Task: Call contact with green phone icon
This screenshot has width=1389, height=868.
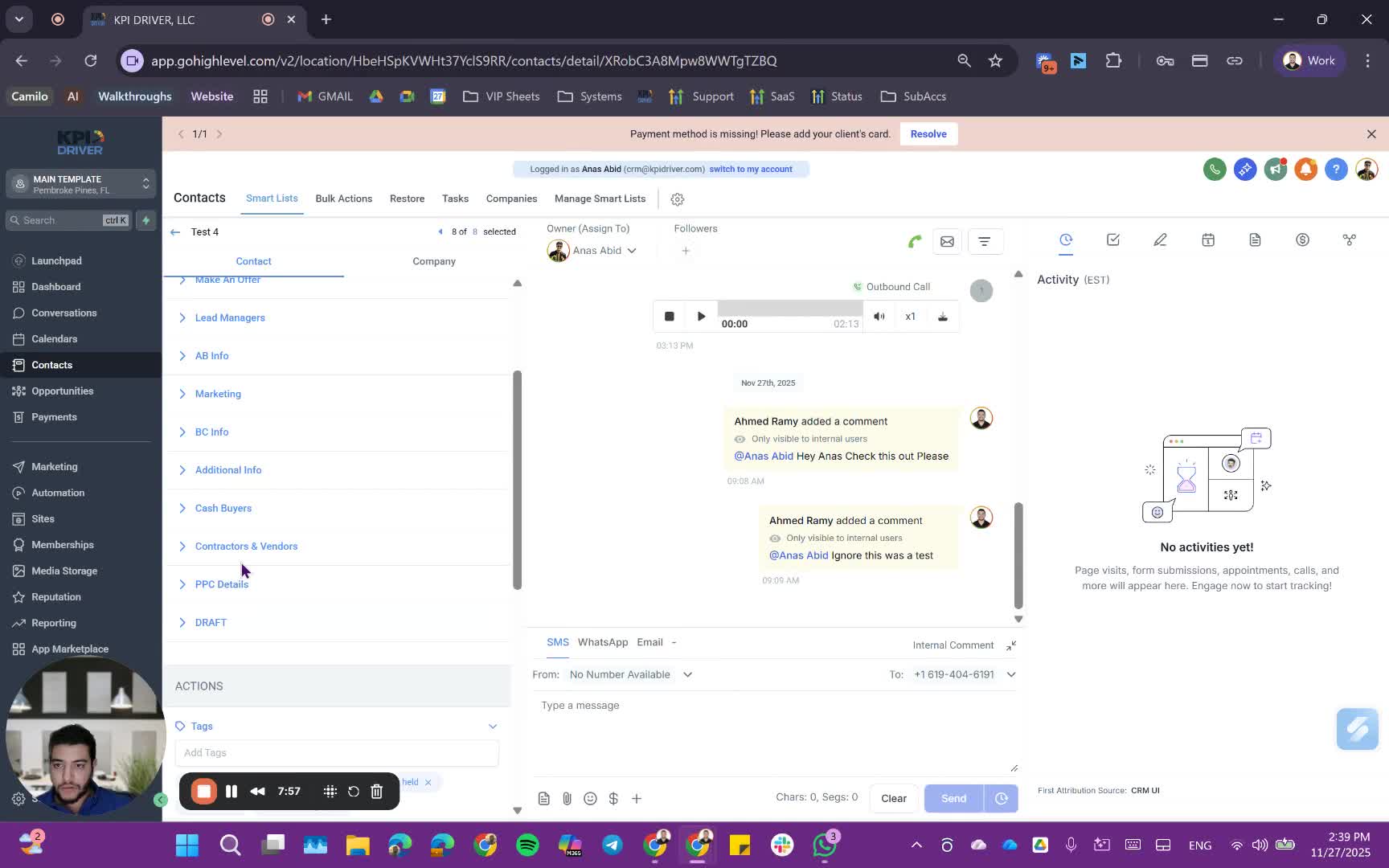Action: click(x=915, y=241)
